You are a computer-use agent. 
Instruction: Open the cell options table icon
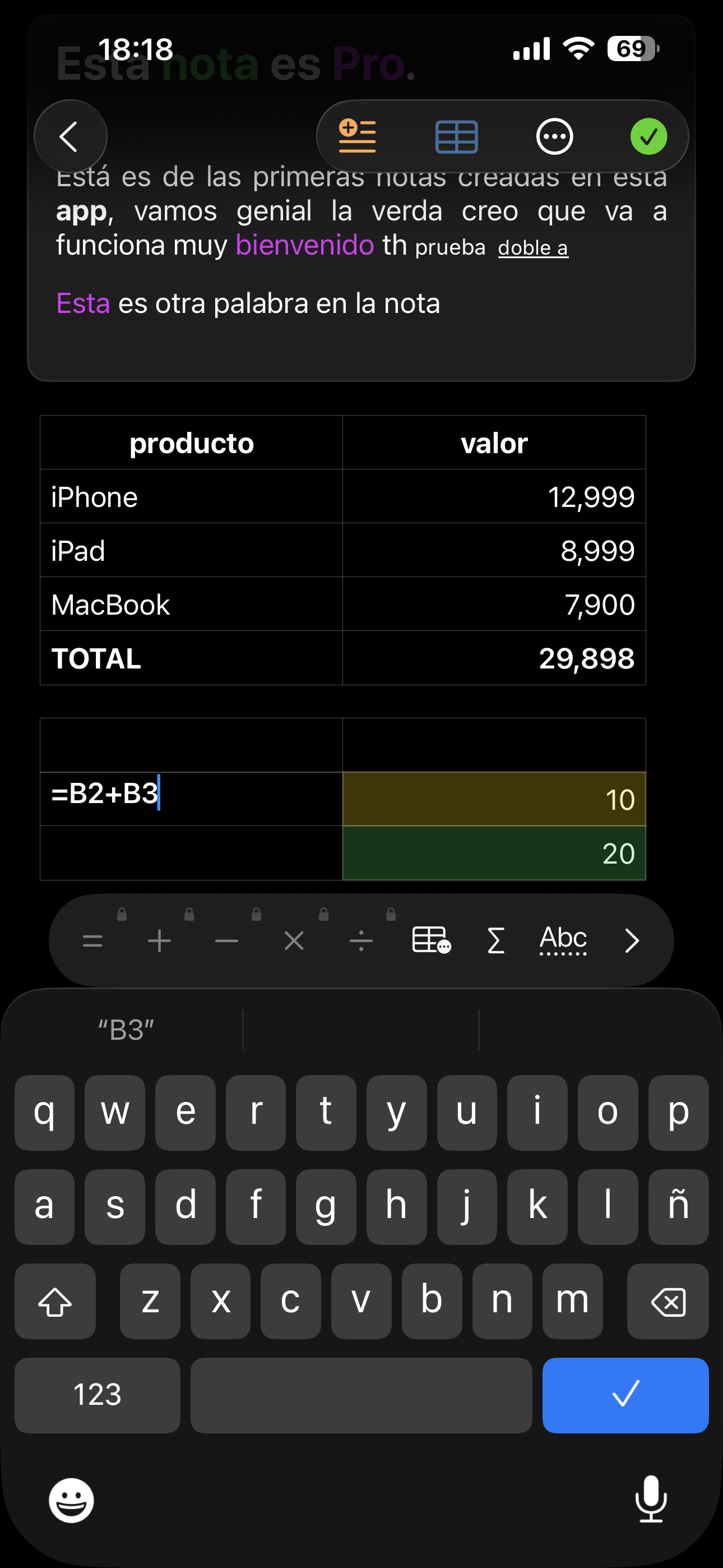click(x=431, y=940)
